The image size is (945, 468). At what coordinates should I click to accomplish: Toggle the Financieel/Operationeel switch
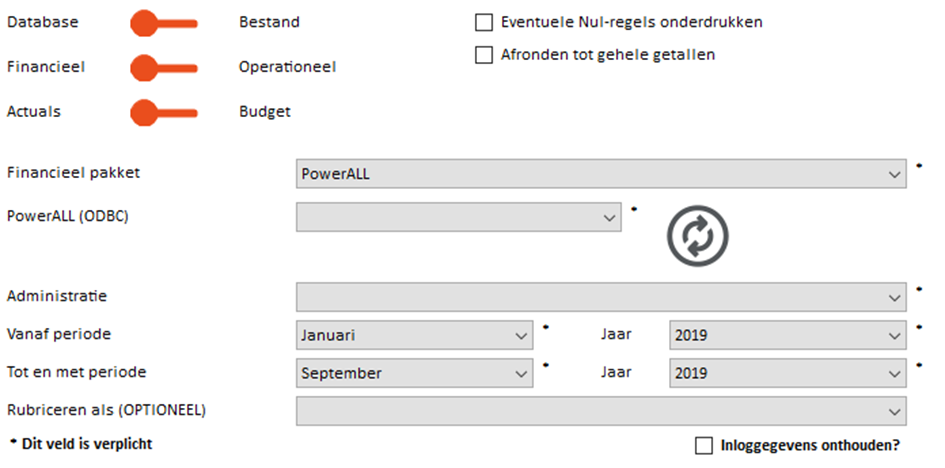click(x=163, y=68)
